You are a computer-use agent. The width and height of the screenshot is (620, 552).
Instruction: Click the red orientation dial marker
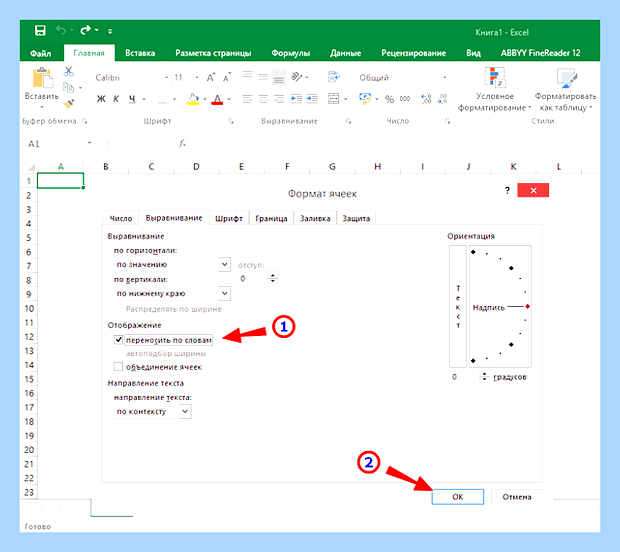[x=527, y=306]
